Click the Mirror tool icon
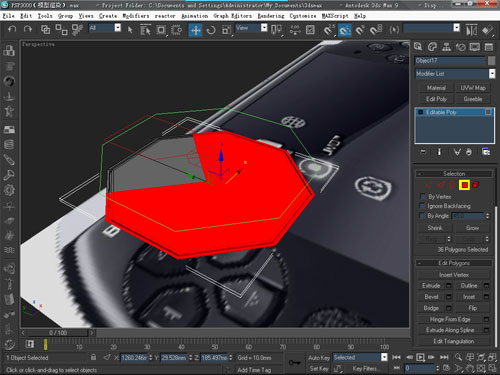 pyautogui.click(x=471, y=30)
